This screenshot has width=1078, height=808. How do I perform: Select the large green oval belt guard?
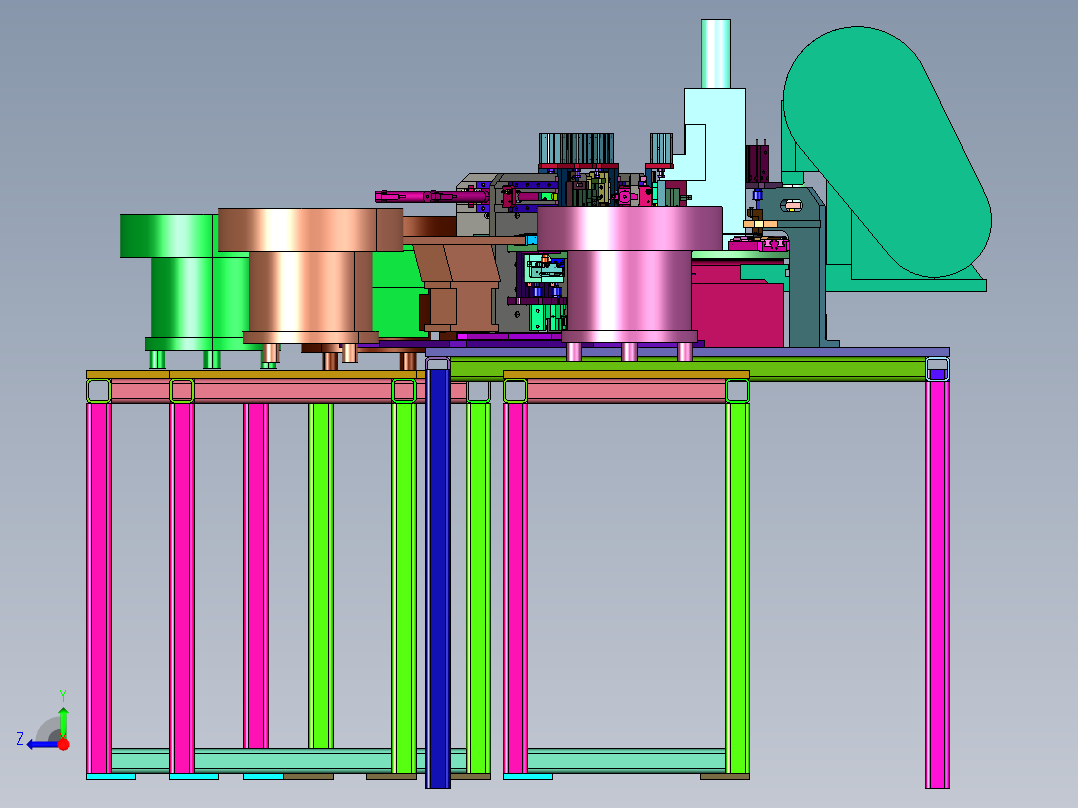click(887, 152)
